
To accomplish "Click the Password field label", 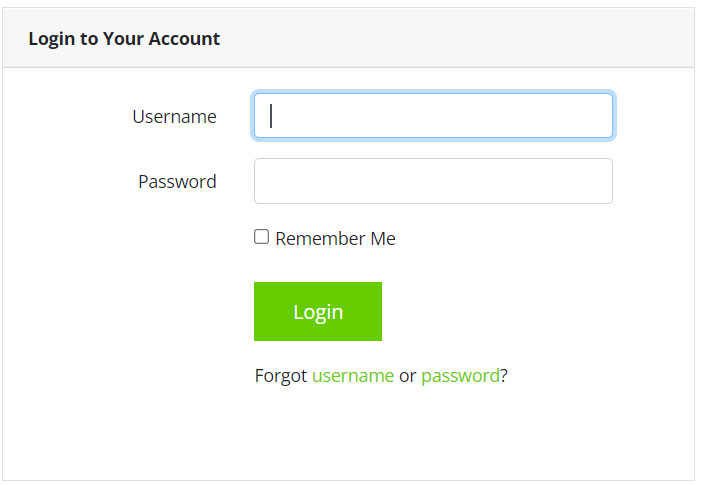I will 177,182.
